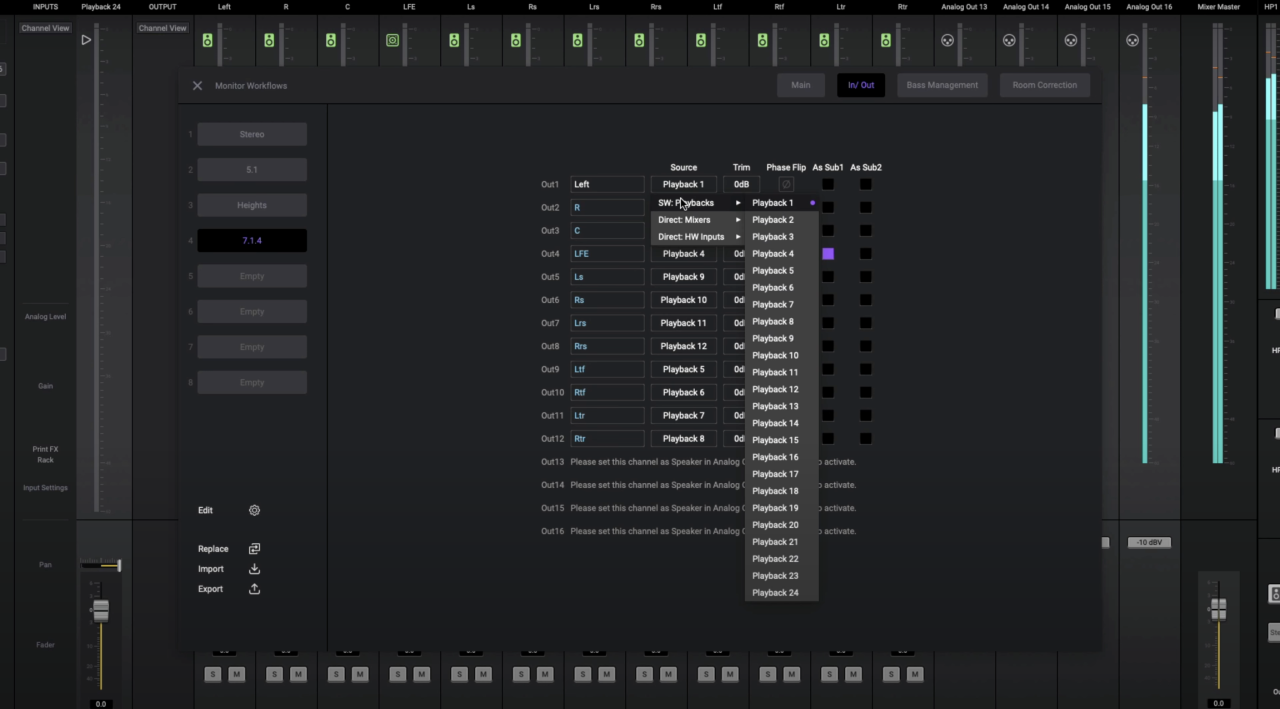Click the Analog Out 13 connector icon
1280x709 pixels.
tap(947, 41)
